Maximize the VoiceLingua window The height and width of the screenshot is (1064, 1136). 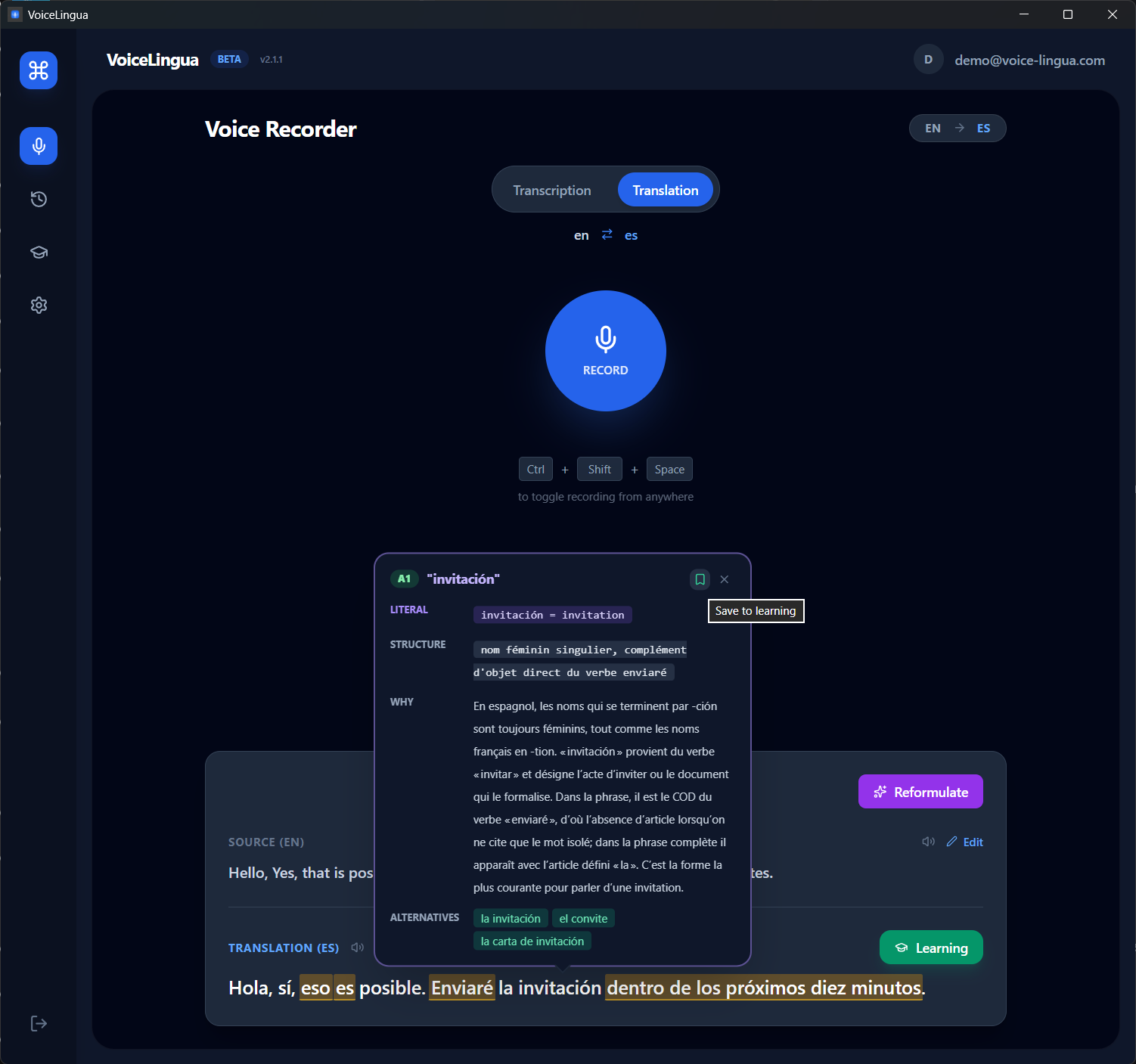pyautogui.click(x=1068, y=14)
